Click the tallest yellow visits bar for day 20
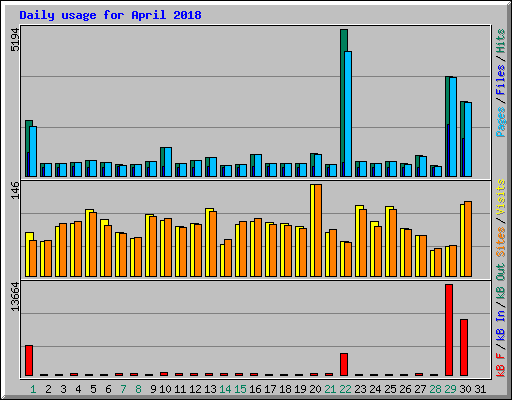The height and width of the screenshot is (400, 512). click(312, 230)
